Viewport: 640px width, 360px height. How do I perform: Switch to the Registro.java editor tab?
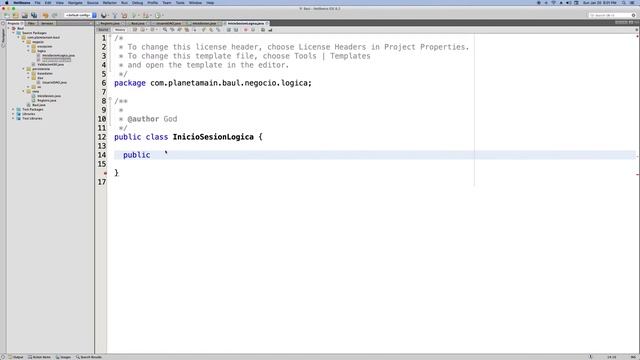110,23
